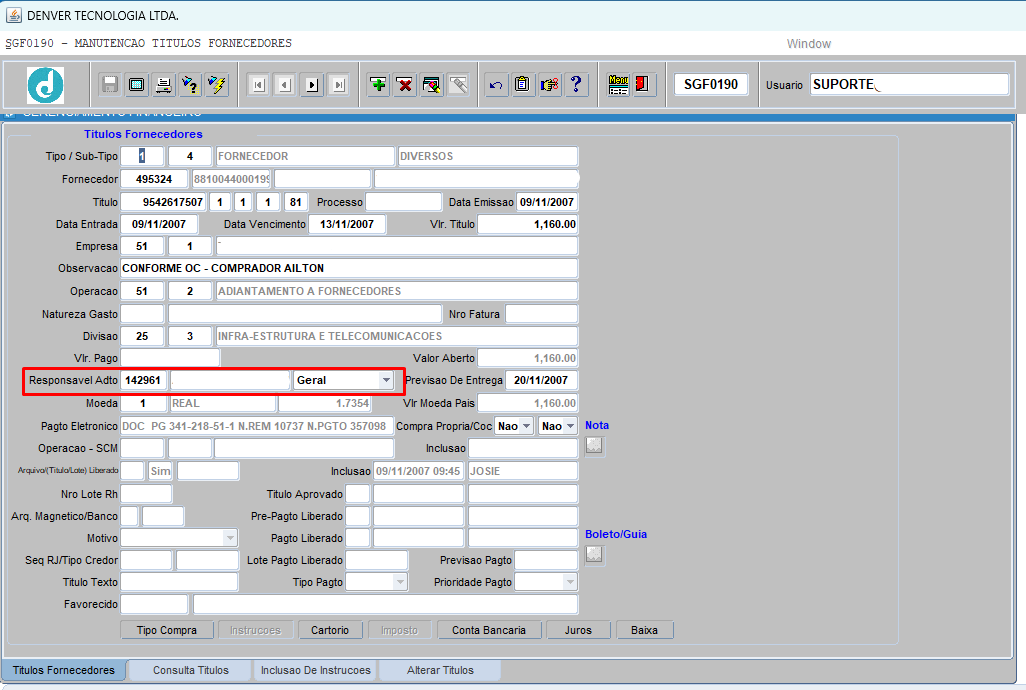This screenshot has height=690, width=1026.
Task: Click the Baixa button
Action: tap(644, 630)
